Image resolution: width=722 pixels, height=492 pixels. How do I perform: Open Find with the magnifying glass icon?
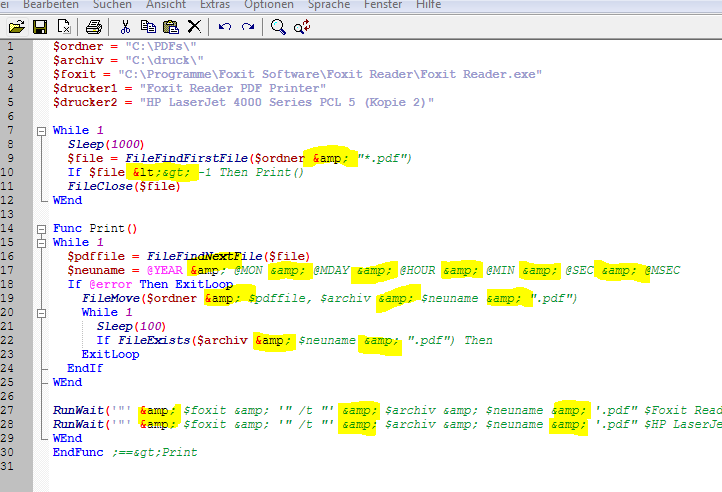coord(278,26)
